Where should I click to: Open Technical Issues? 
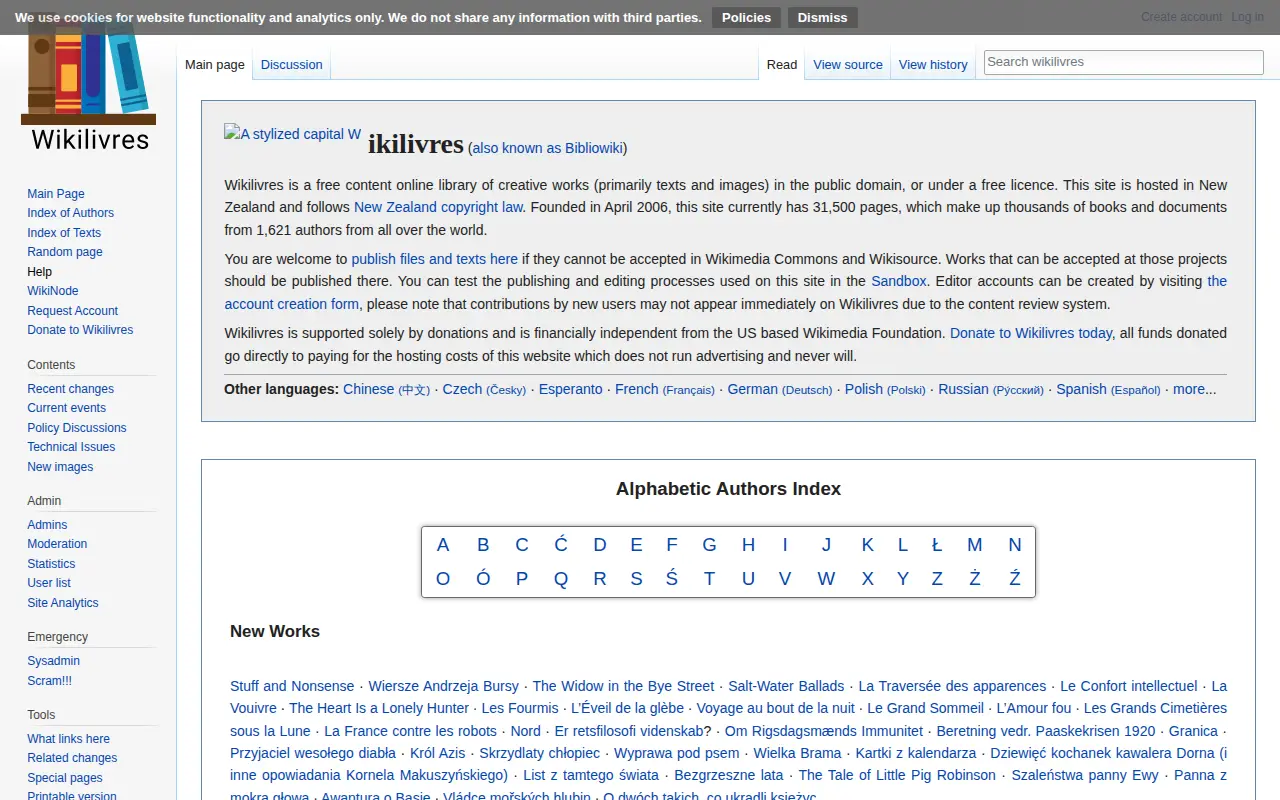71,447
